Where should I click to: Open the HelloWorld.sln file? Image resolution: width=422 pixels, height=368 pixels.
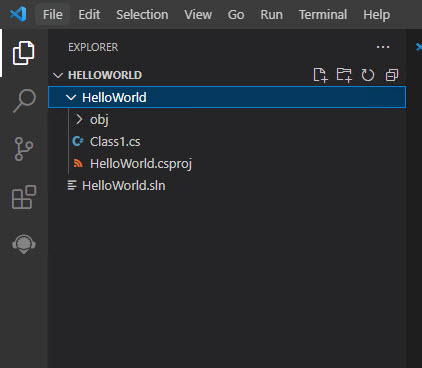[x=124, y=186]
